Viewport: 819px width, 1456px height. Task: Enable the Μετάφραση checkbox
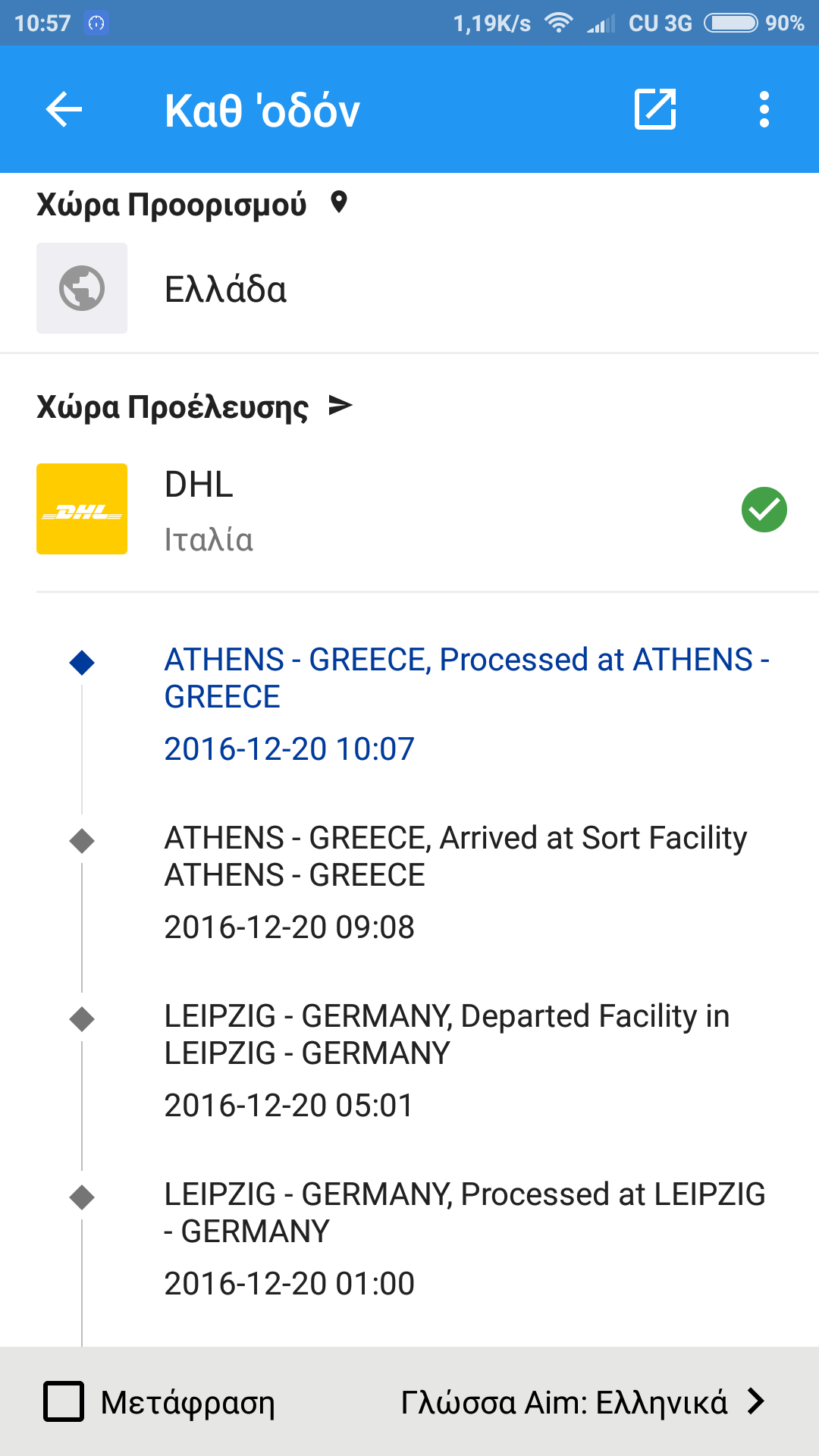pyautogui.click(x=64, y=1401)
